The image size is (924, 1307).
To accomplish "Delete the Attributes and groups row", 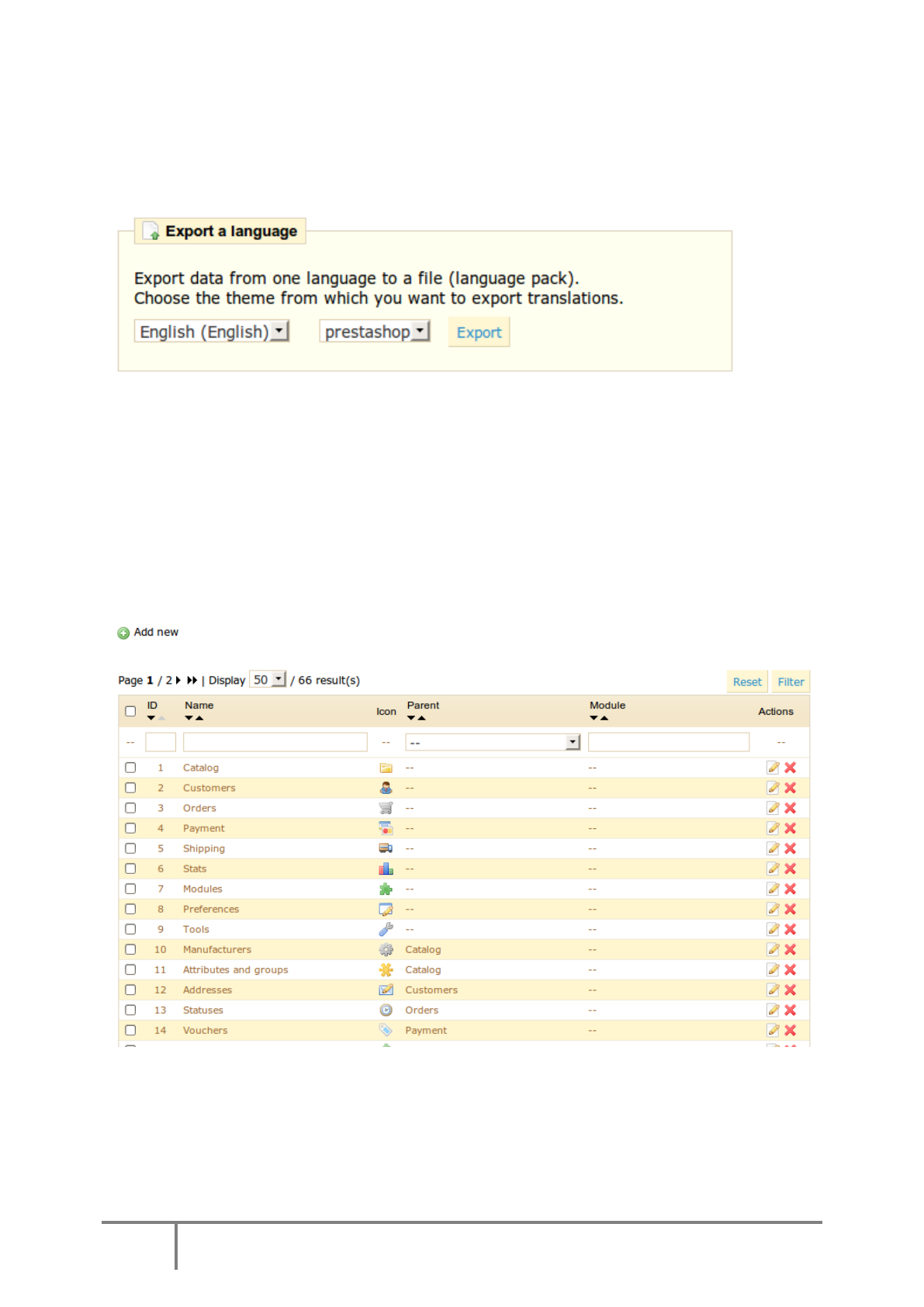I will tap(790, 969).
